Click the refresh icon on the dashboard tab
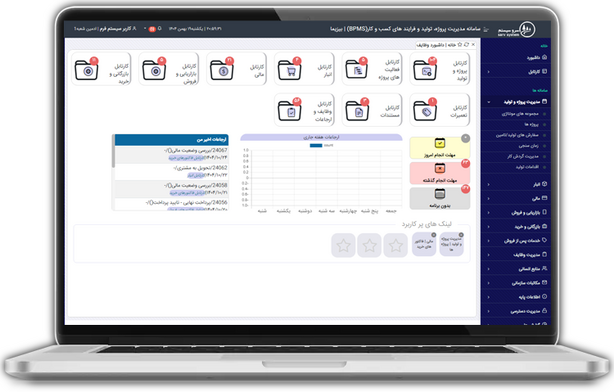 click(x=466, y=45)
